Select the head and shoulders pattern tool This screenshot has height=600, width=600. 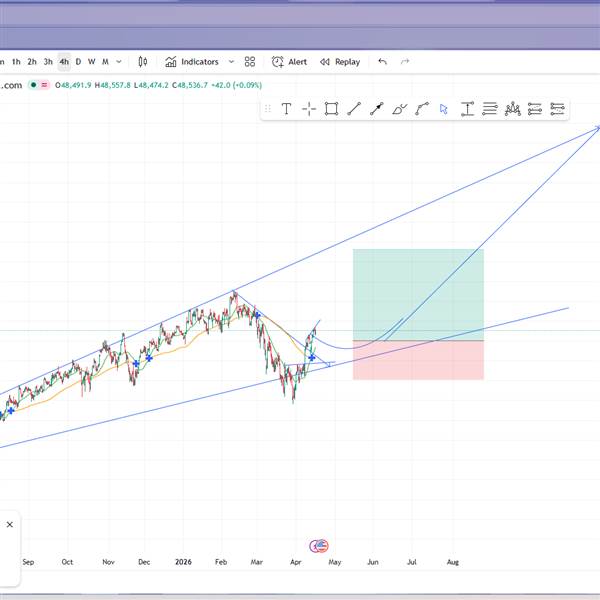coord(512,109)
